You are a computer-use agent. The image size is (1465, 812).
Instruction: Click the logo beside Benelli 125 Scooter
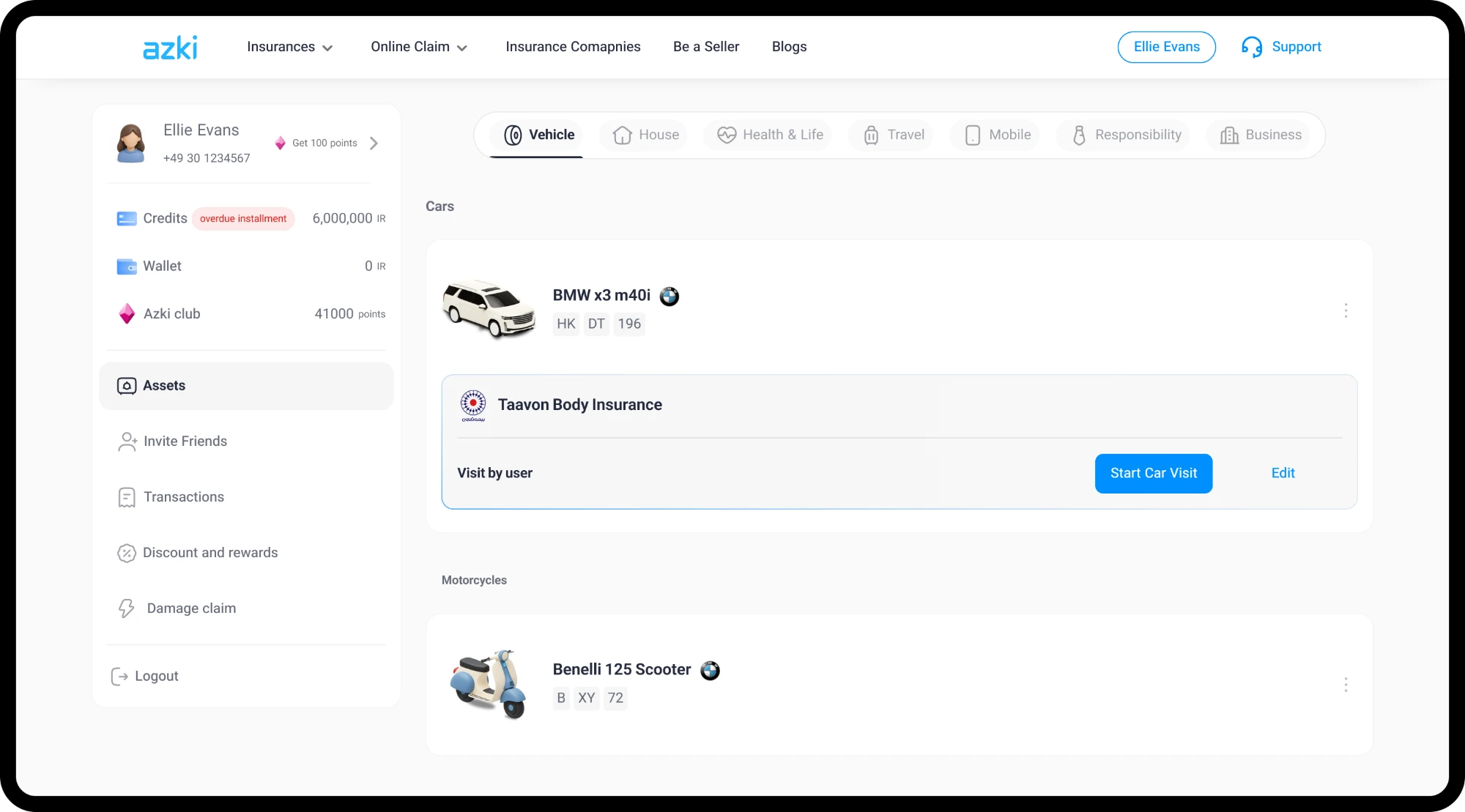pyautogui.click(x=710, y=670)
